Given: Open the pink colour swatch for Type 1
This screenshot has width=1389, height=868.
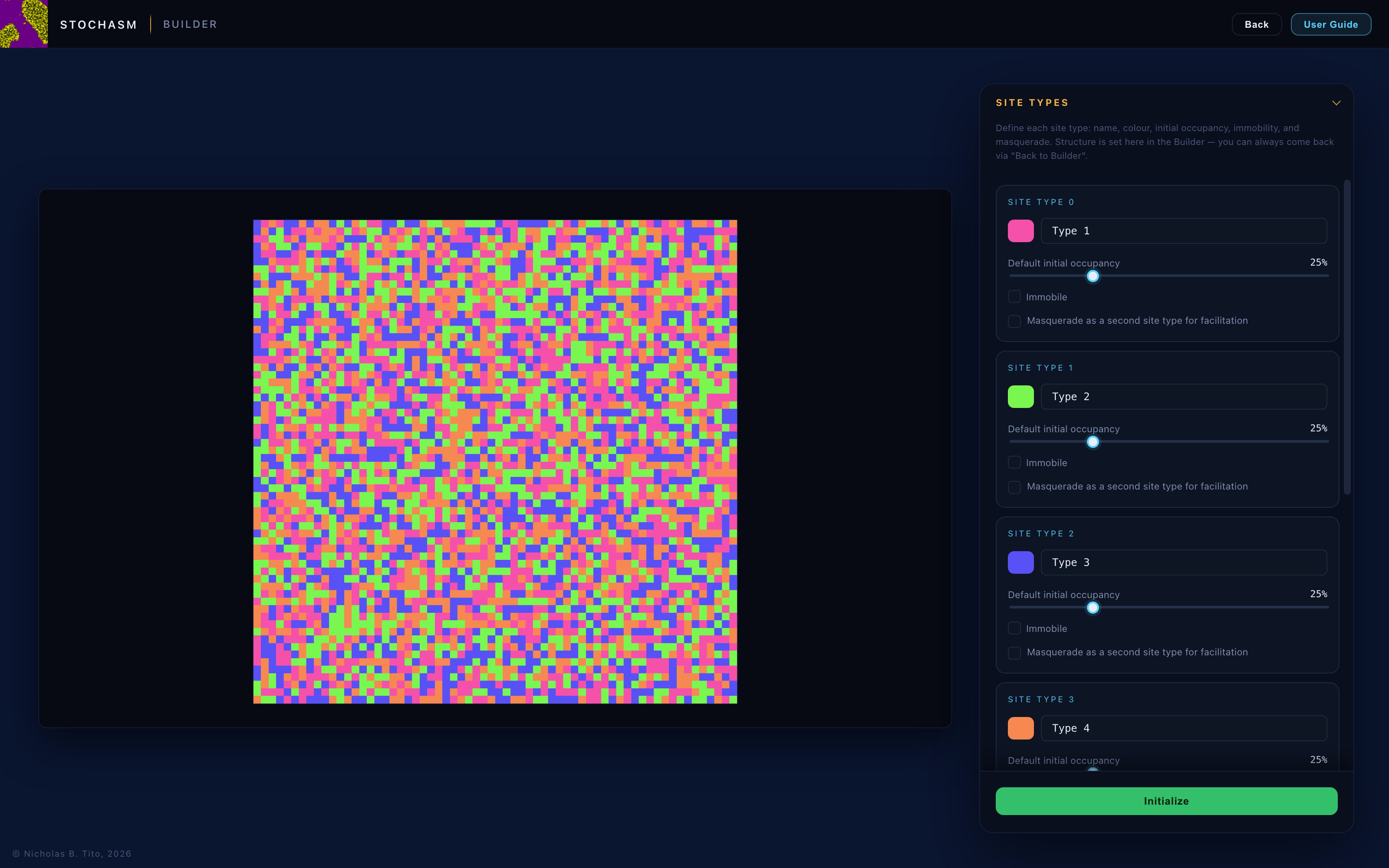Looking at the screenshot, I should 1020,231.
